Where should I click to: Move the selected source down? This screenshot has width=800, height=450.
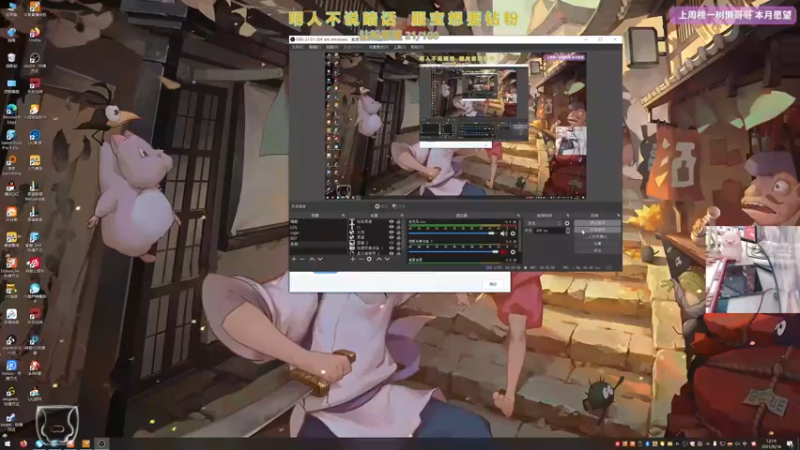click(x=387, y=259)
